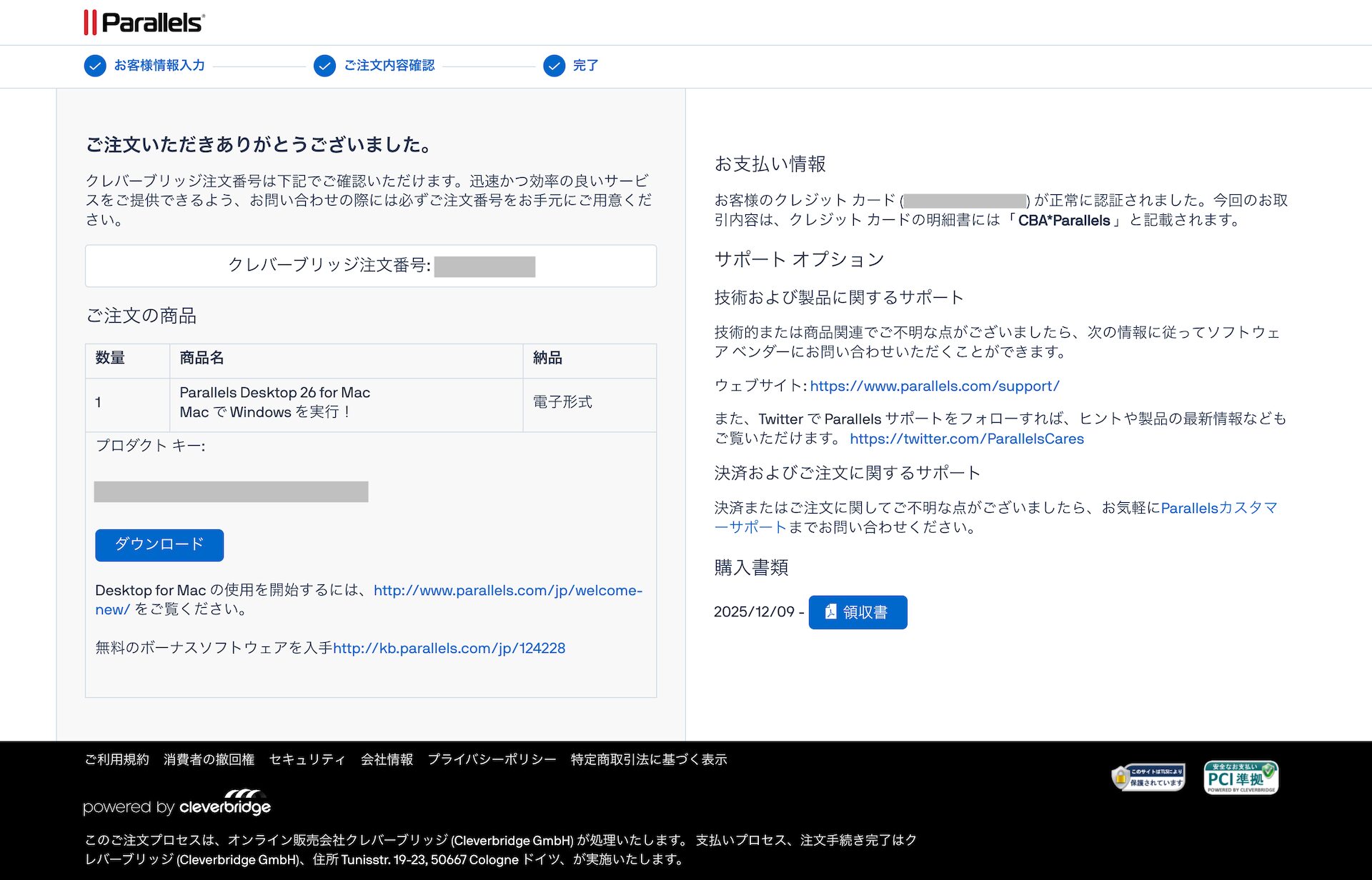Click the Parallels logo
This screenshot has width=1372, height=880.
pyautogui.click(x=144, y=22)
